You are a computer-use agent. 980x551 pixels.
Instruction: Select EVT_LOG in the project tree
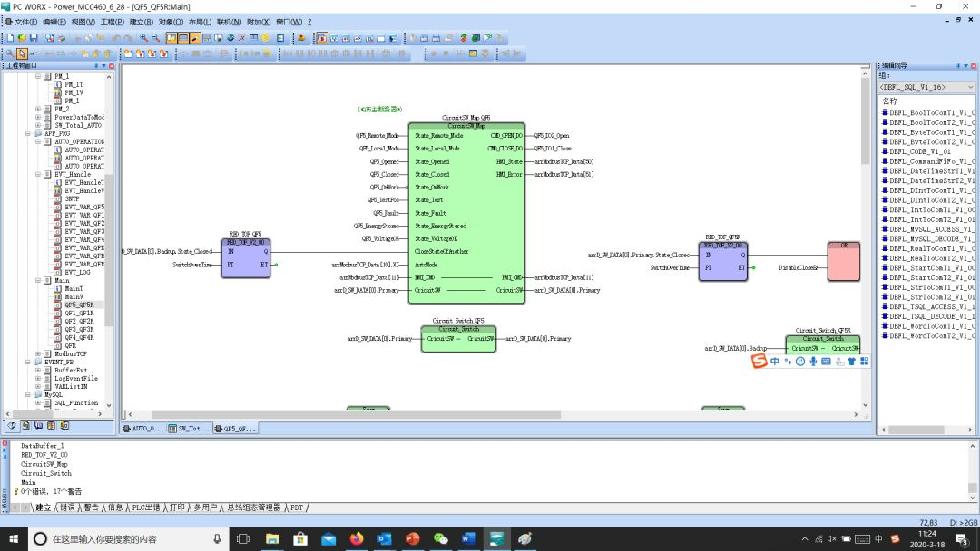coord(78,272)
